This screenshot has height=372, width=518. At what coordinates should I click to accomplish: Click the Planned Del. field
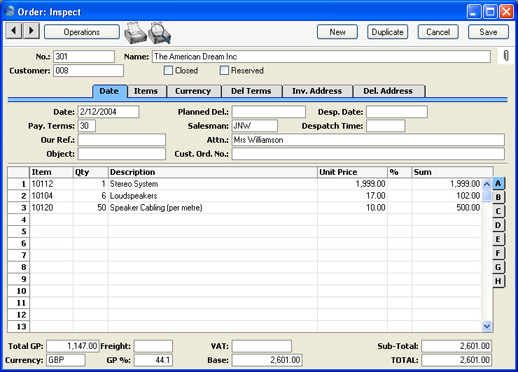coord(269,112)
